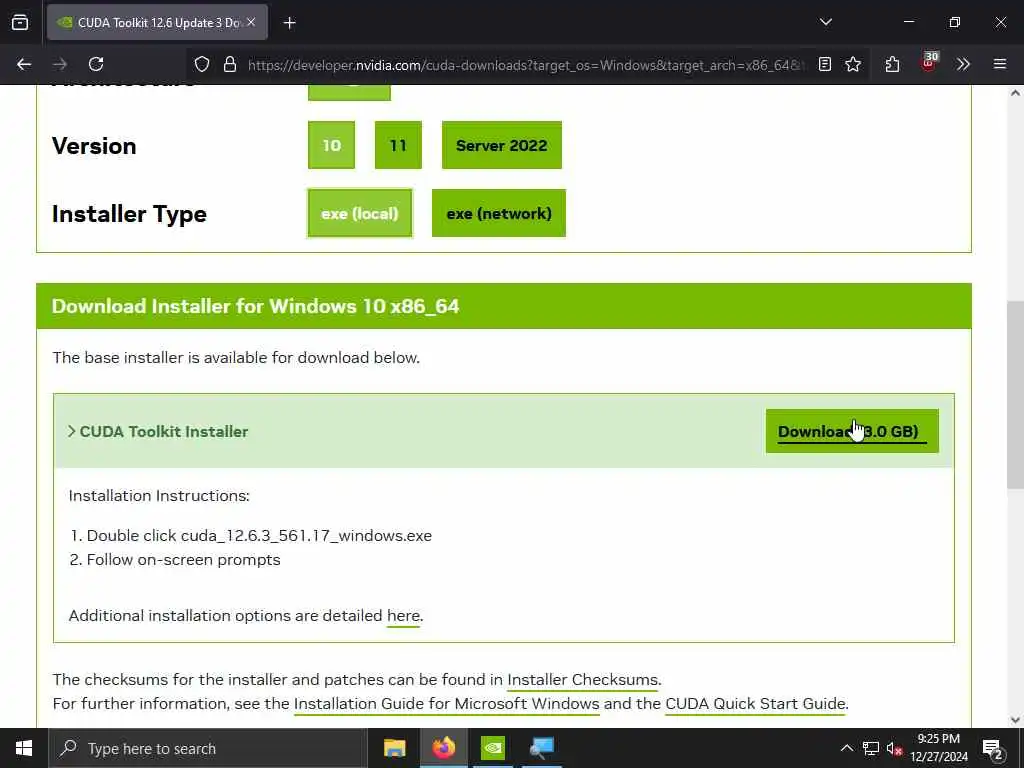Select Server 2022 version
The height and width of the screenshot is (768, 1024).
[502, 145]
